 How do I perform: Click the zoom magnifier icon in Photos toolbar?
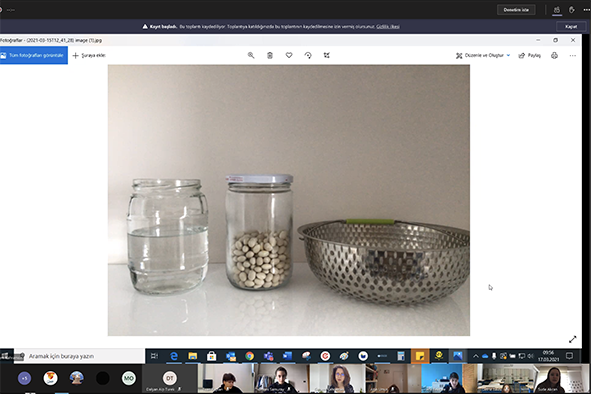click(x=251, y=55)
